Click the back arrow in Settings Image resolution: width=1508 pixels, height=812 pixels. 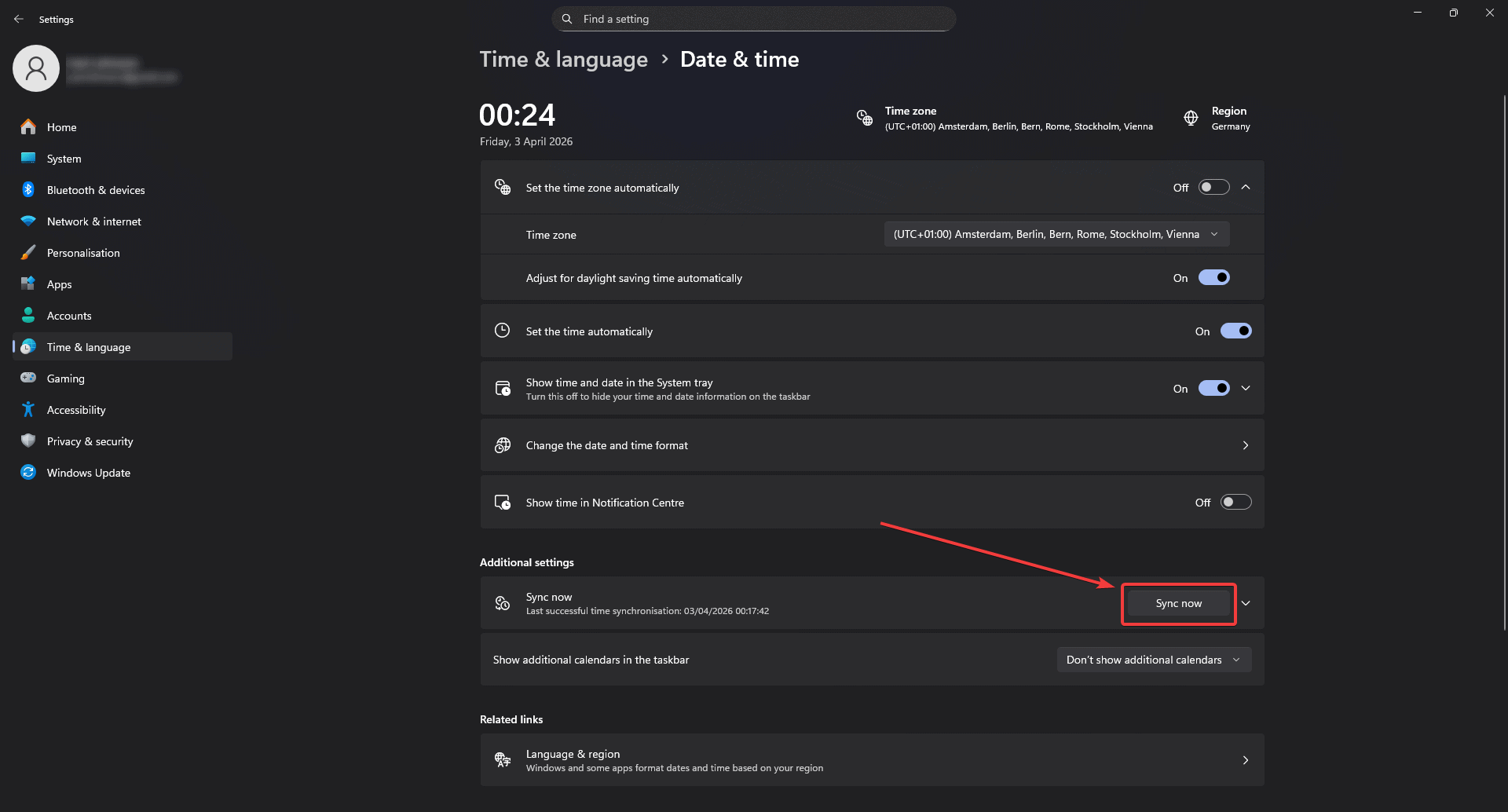coord(19,19)
